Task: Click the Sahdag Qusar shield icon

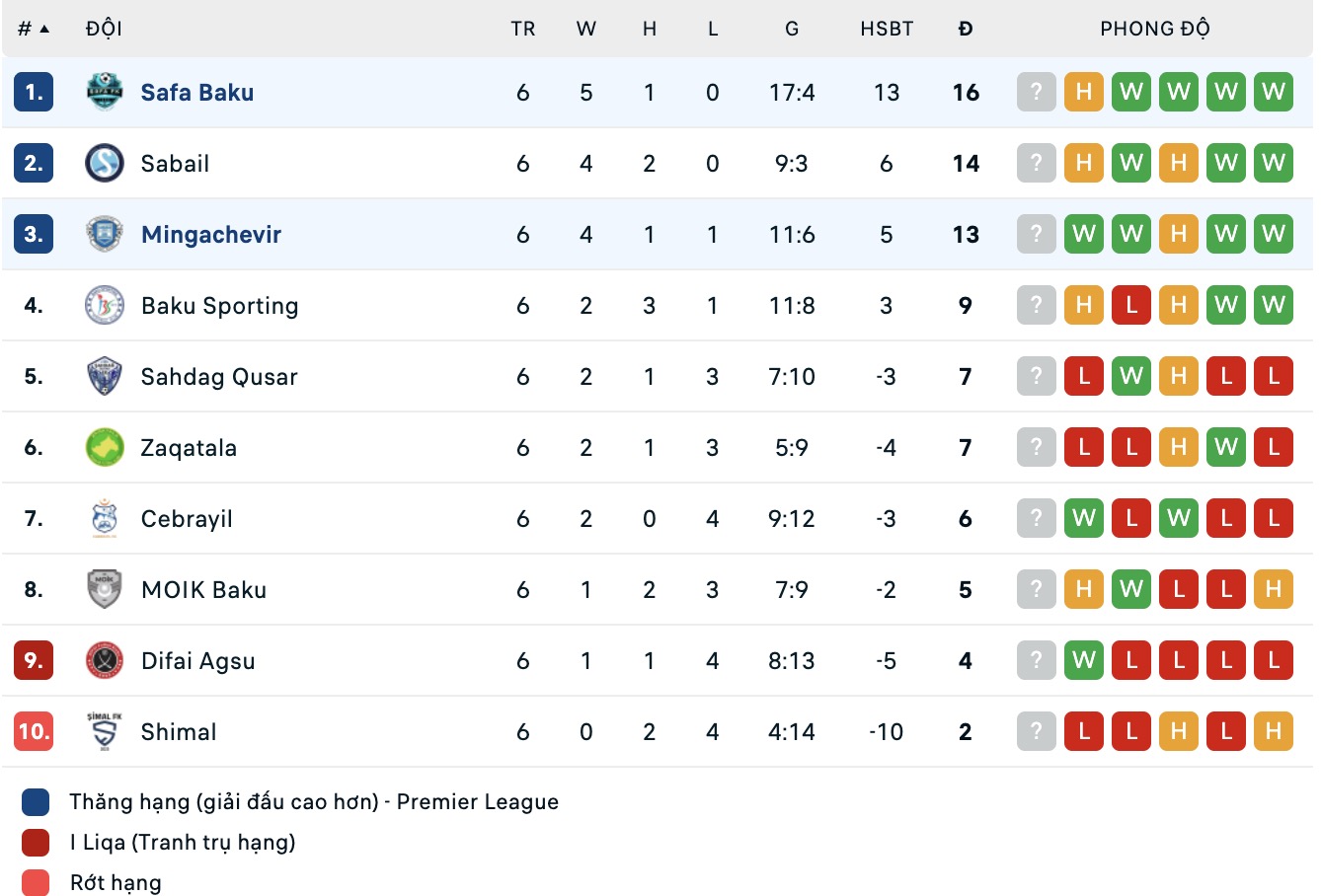Action: click(x=105, y=376)
